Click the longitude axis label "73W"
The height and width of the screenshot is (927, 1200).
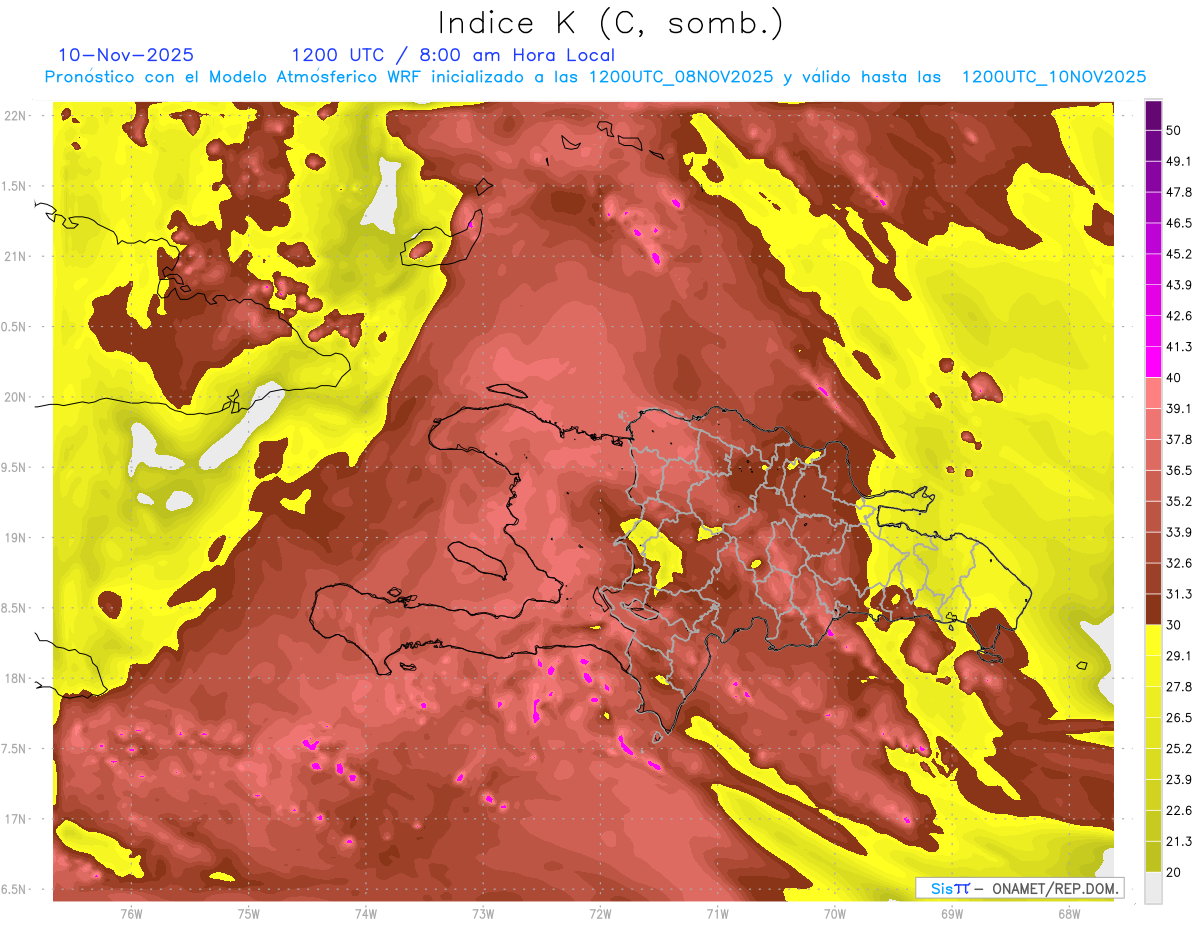tap(483, 913)
